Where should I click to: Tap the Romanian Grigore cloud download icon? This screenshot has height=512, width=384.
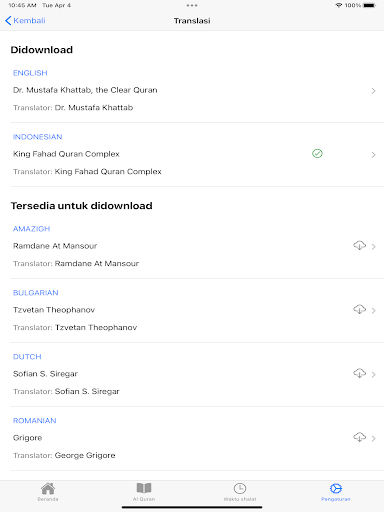[359, 437]
